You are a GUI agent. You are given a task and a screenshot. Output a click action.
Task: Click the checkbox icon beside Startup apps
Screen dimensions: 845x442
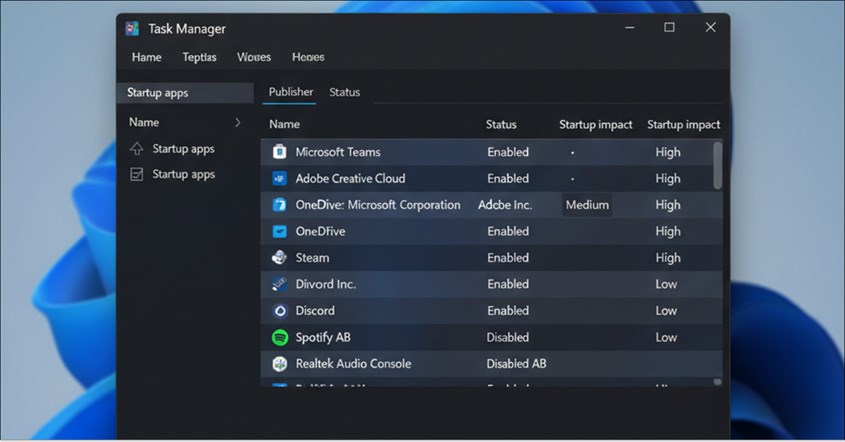click(137, 174)
